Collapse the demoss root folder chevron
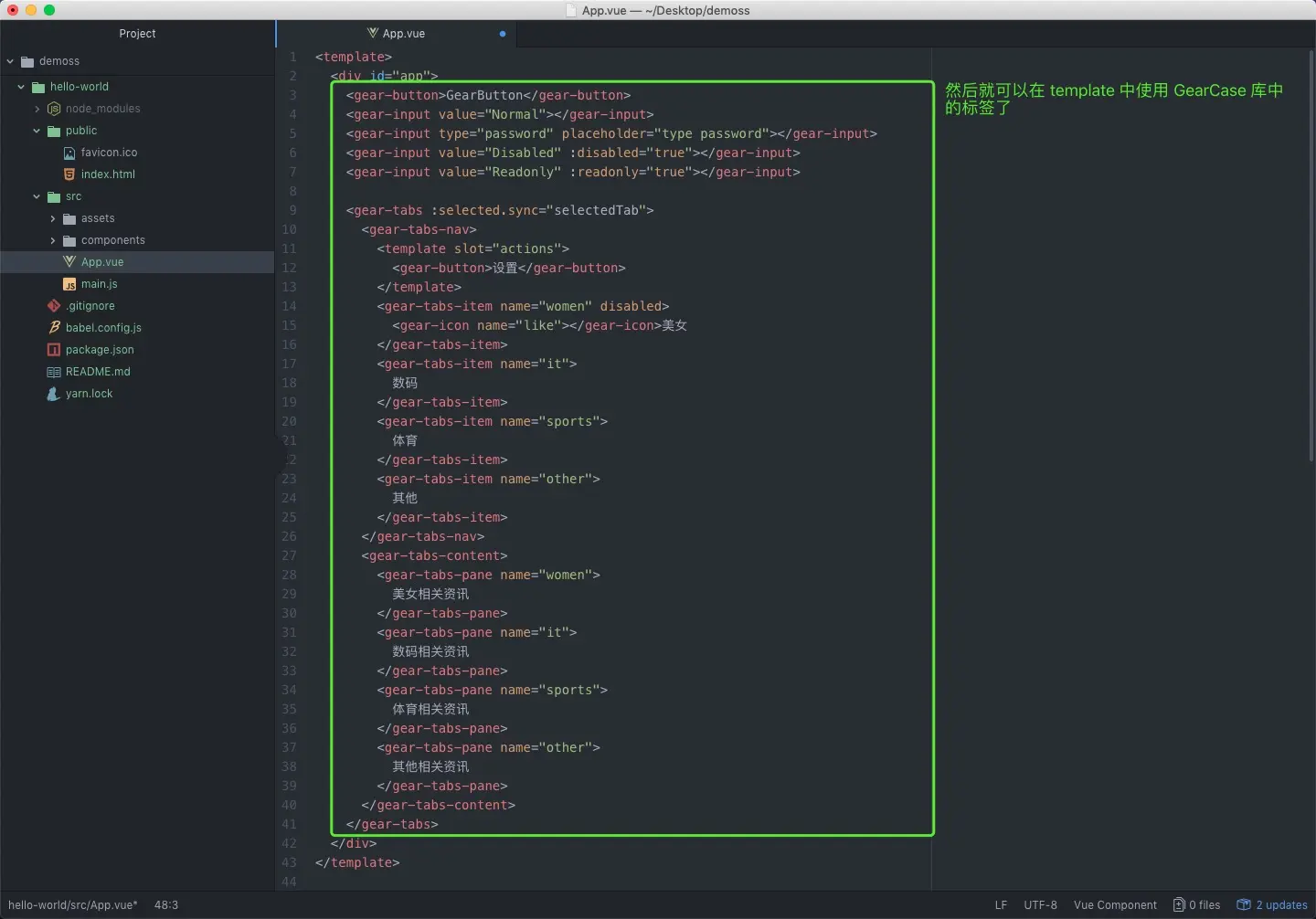Image resolution: width=1316 pixels, height=919 pixels. [x=10, y=61]
